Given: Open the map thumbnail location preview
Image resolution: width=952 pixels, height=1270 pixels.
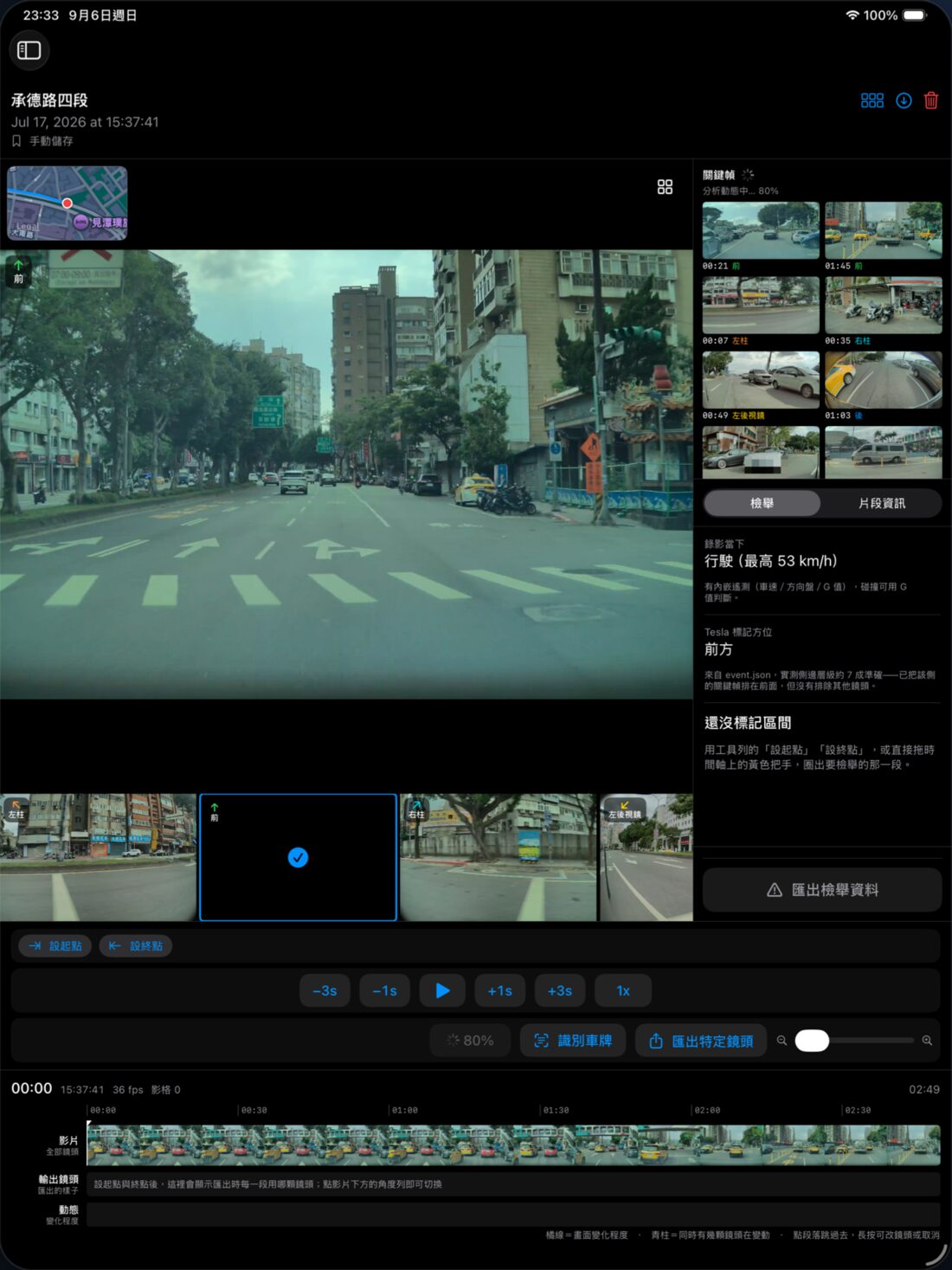Looking at the screenshot, I should [68, 203].
